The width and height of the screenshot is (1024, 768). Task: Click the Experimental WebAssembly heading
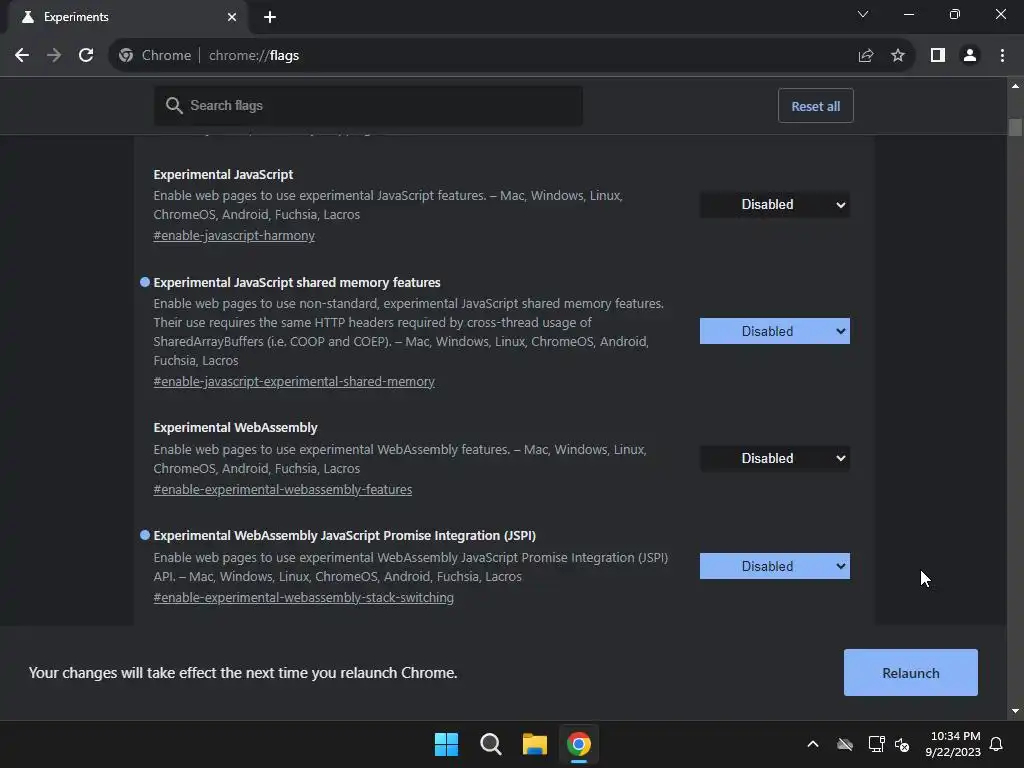(x=235, y=428)
